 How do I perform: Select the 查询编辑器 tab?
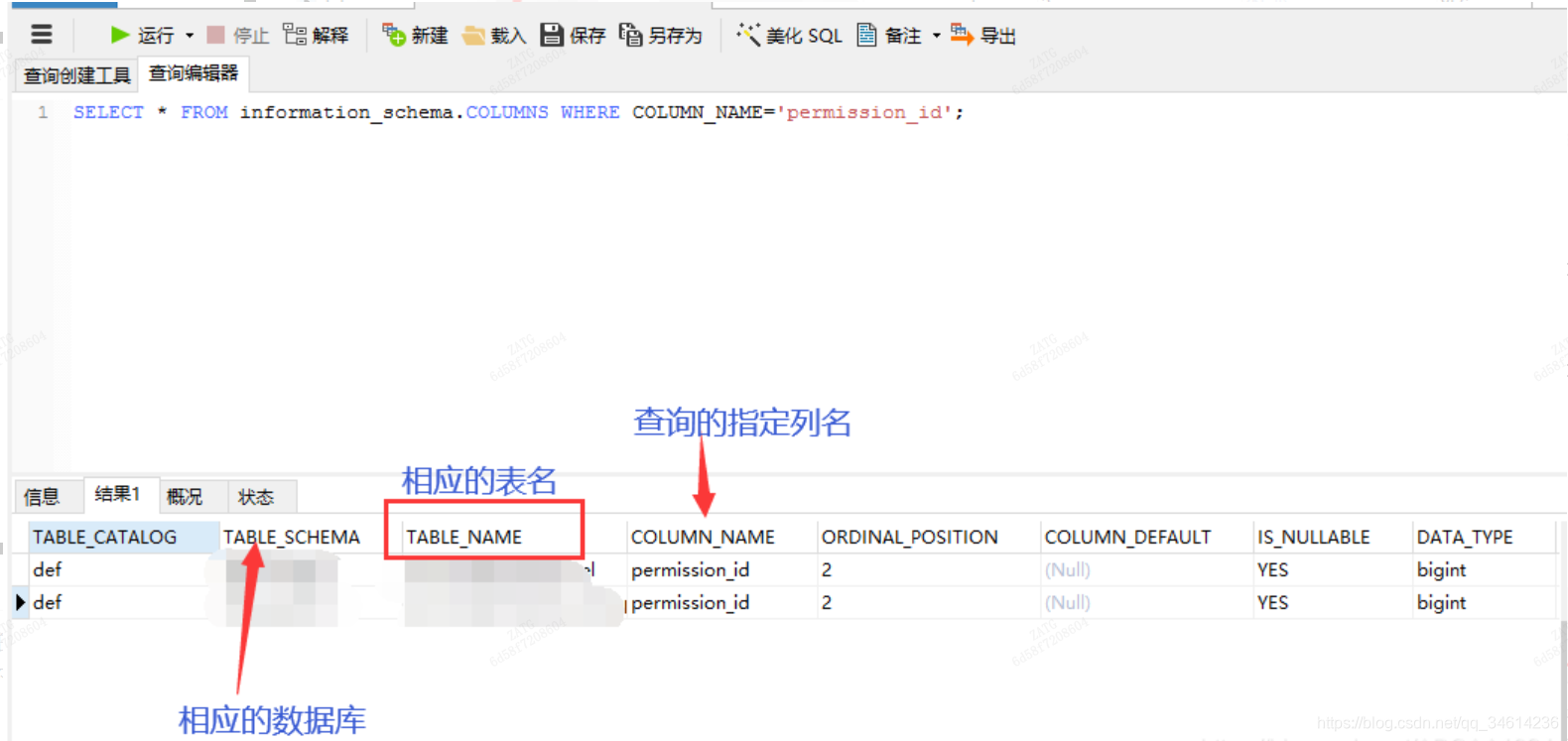pyautogui.click(x=194, y=73)
